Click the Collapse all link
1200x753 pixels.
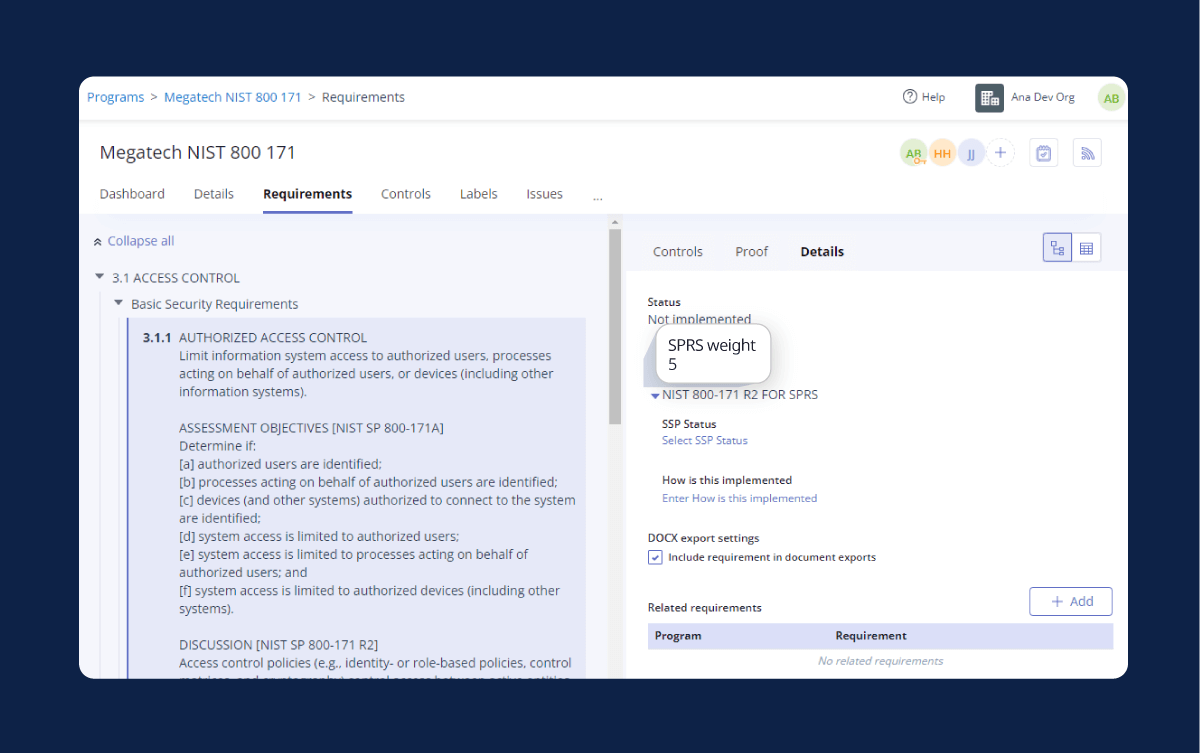(x=140, y=241)
